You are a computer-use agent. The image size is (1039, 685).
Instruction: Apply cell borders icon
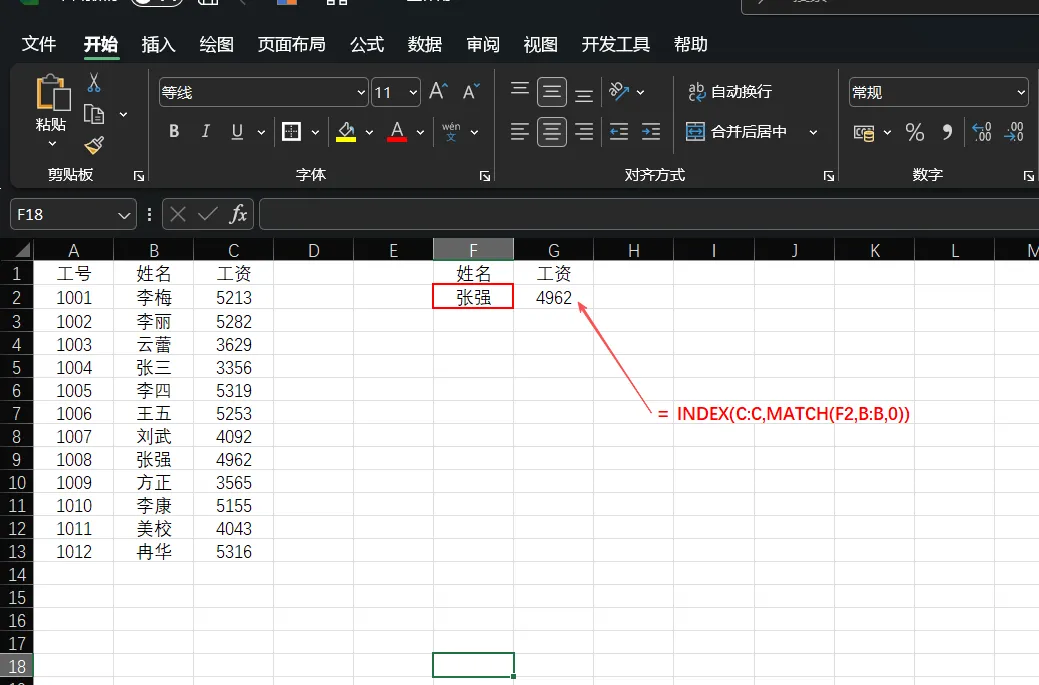pyautogui.click(x=291, y=132)
